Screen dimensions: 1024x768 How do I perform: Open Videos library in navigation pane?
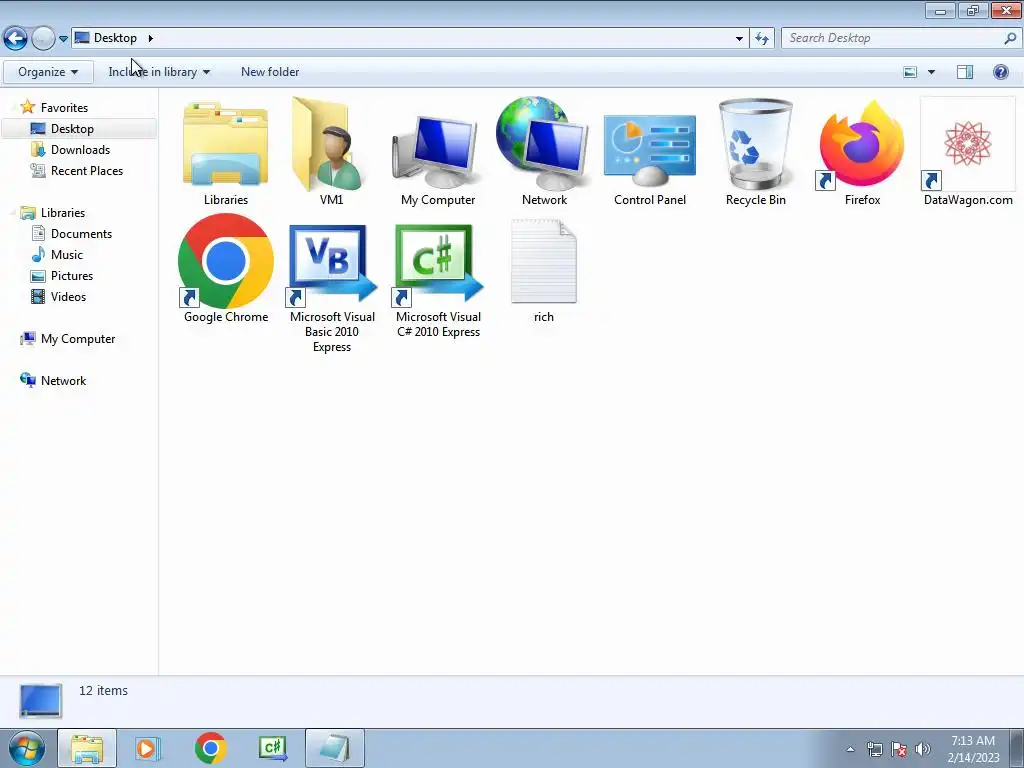tap(68, 296)
